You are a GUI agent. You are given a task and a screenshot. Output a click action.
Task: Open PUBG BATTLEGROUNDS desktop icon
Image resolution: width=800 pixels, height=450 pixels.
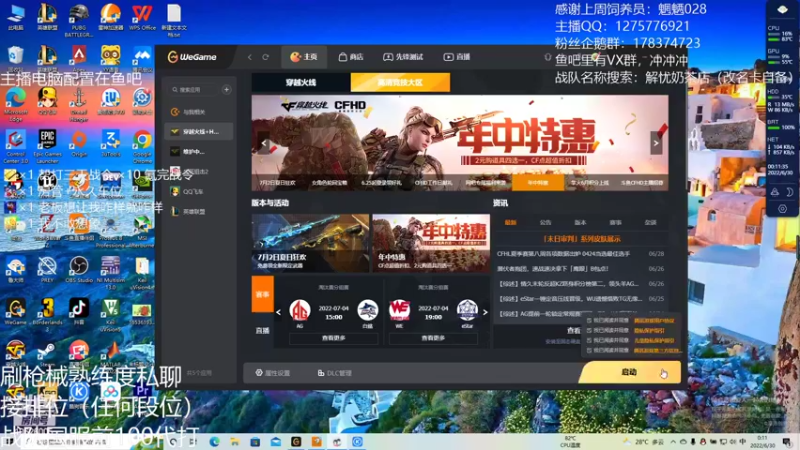click(x=79, y=20)
